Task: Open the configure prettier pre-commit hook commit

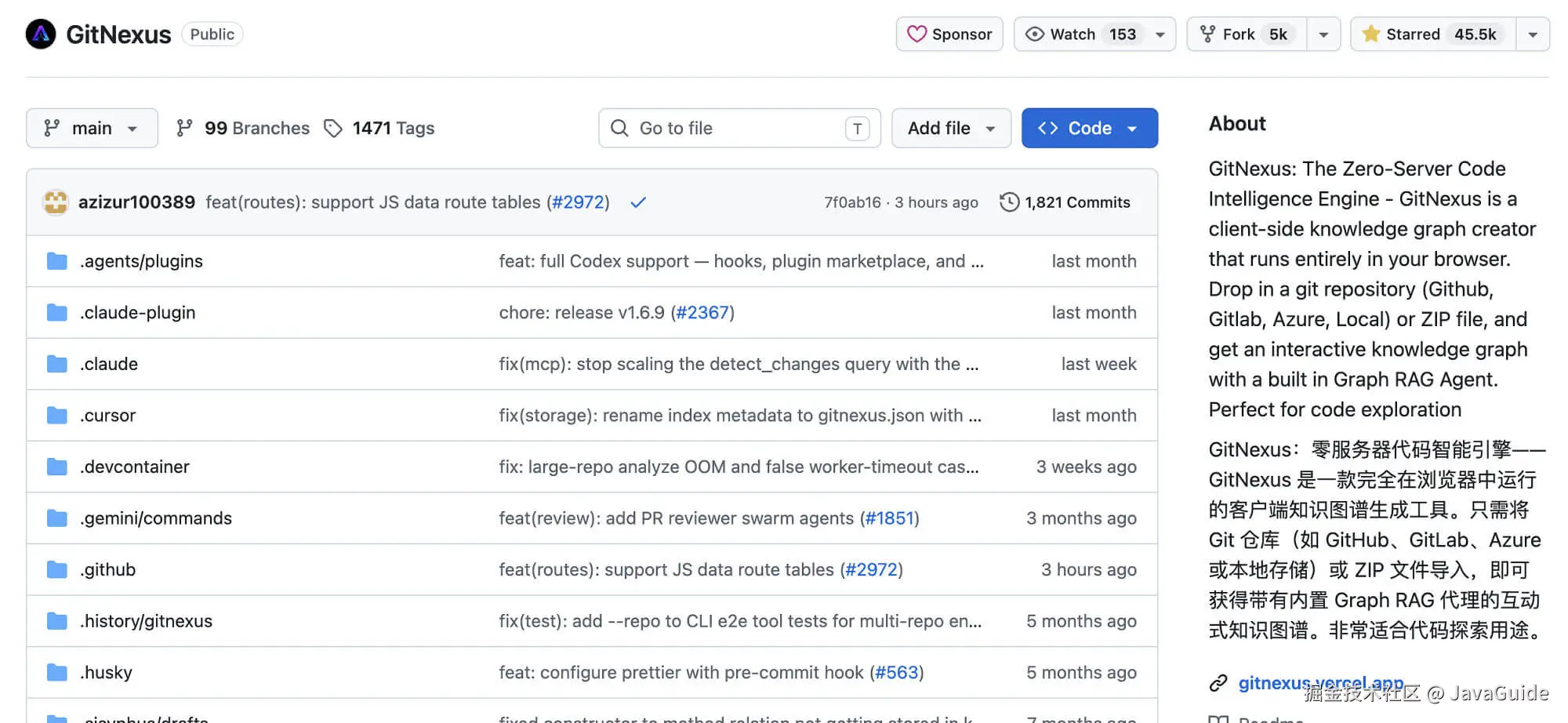Action: pos(681,673)
